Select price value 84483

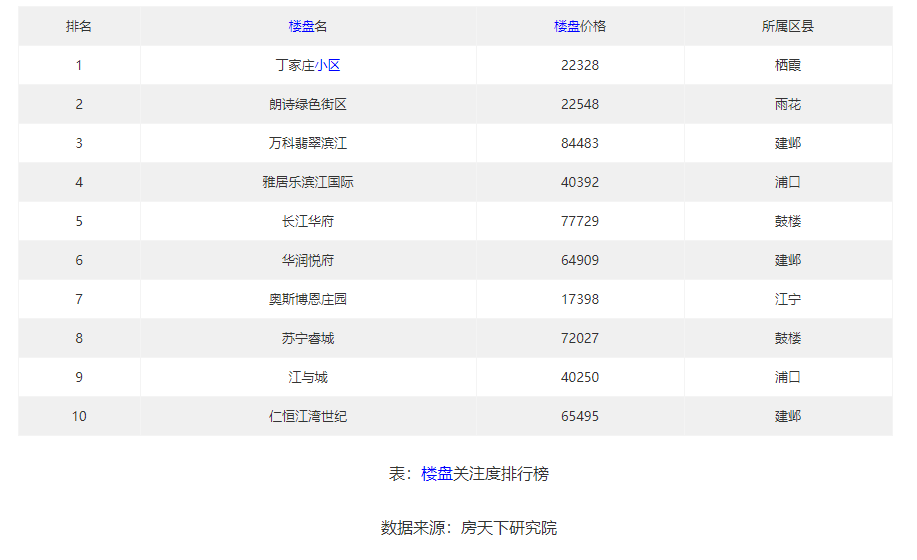(580, 143)
